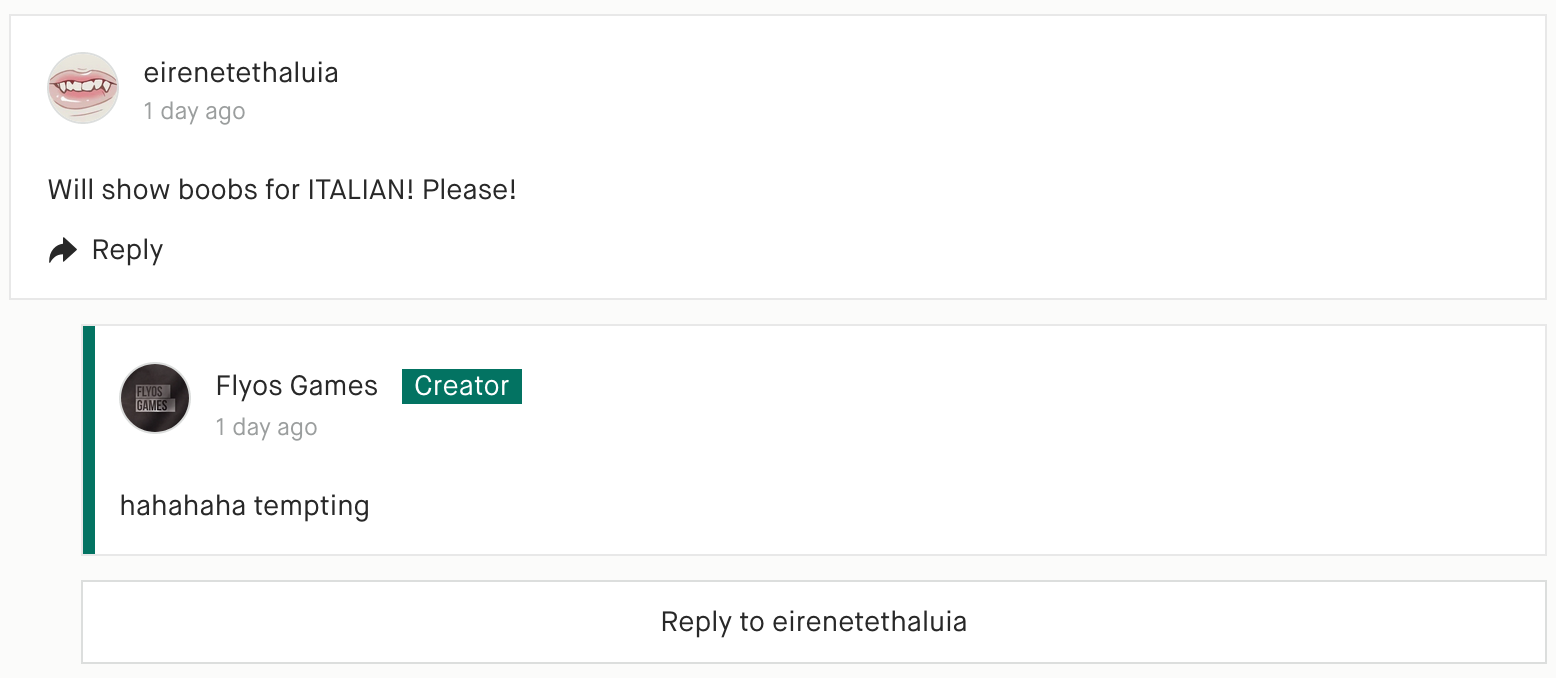Click the vampire lips avatar of eirenetethaluia

pyautogui.click(x=83, y=89)
